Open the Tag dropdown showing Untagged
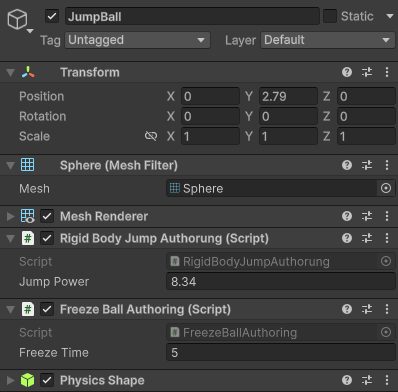 click(137, 40)
